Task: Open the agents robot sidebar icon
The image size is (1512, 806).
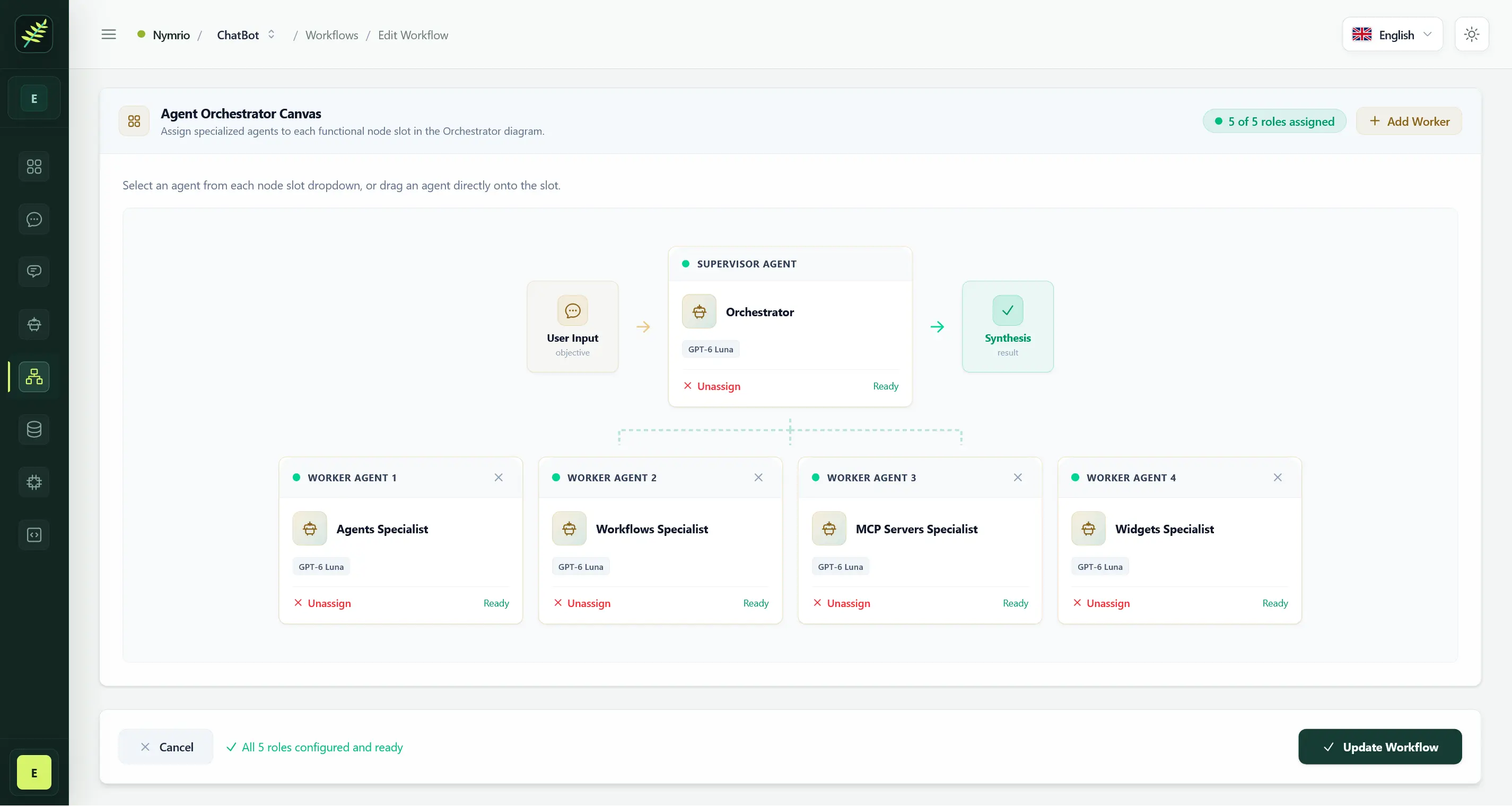Action: (34, 325)
